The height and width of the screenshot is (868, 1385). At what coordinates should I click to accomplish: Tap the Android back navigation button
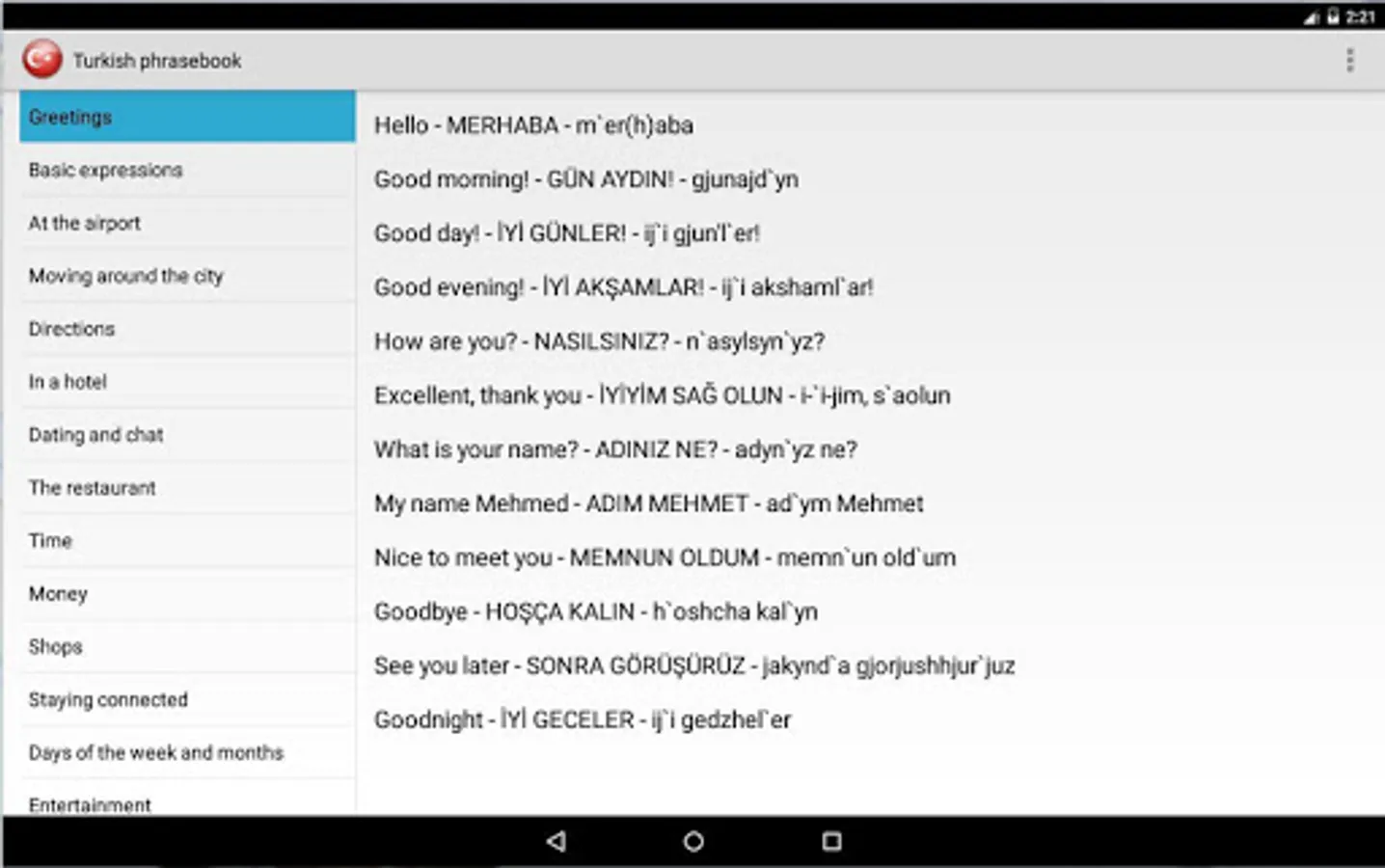pyautogui.click(x=556, y=841)
